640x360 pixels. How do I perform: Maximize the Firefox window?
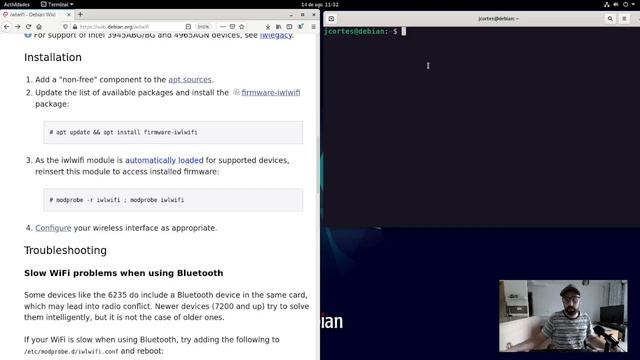(302, 14)
